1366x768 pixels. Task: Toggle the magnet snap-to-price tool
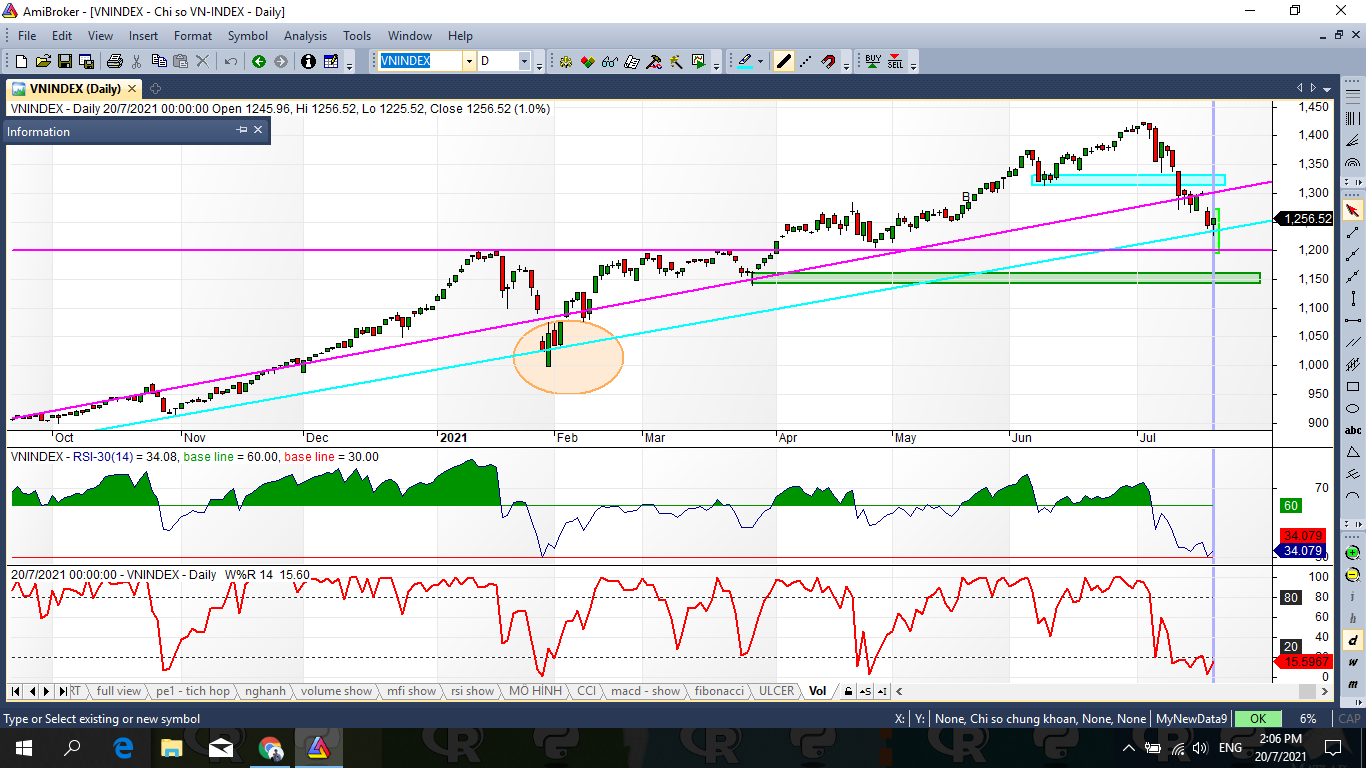point(828,62)
